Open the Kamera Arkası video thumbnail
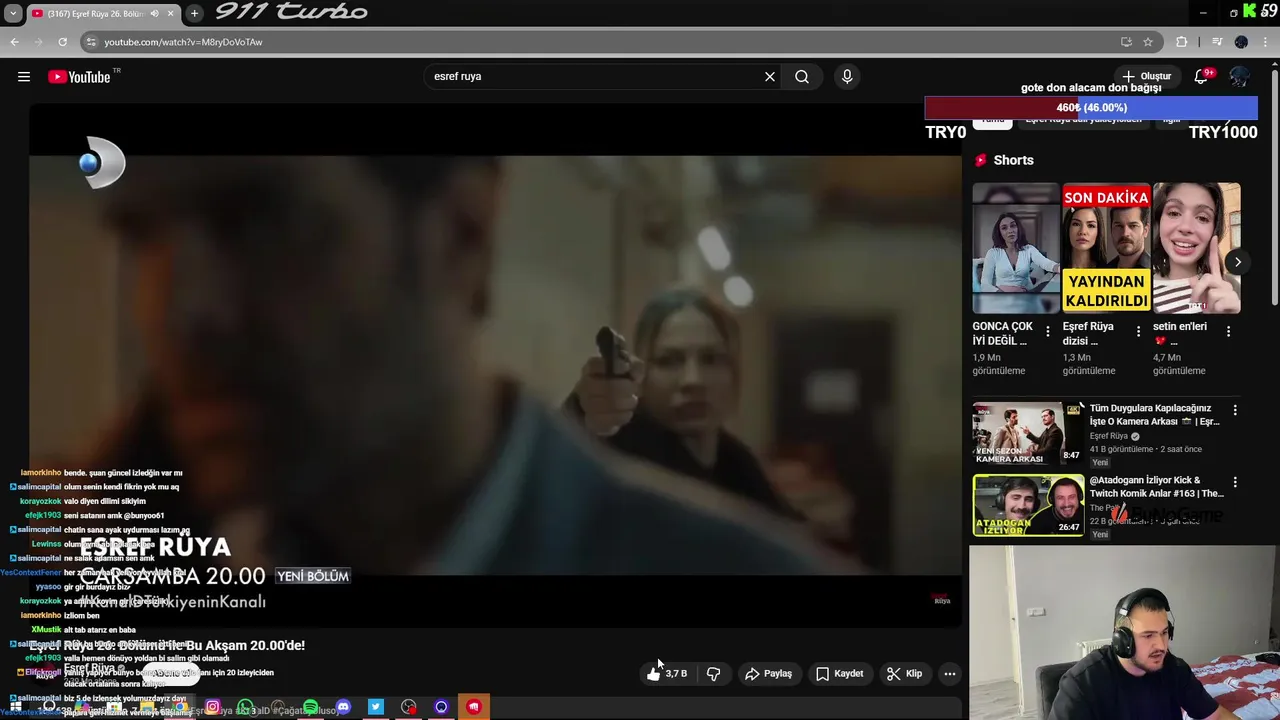This screenshot has height=720, width=1280. point(1028,434)
